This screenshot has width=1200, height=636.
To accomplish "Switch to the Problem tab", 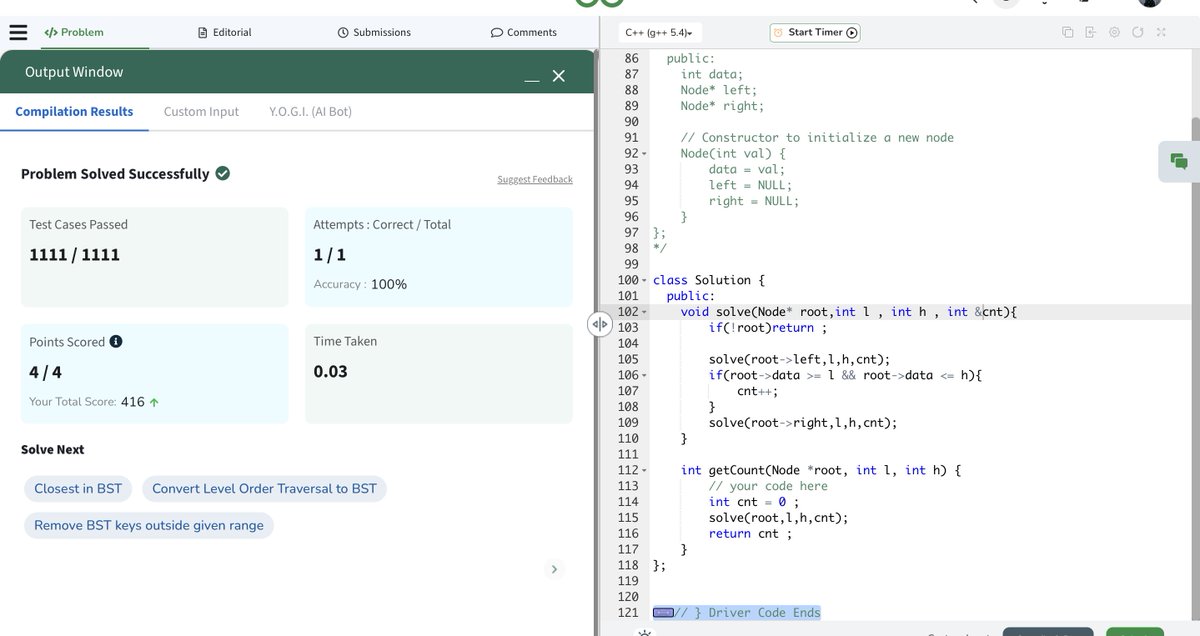I will click(74, 32).
